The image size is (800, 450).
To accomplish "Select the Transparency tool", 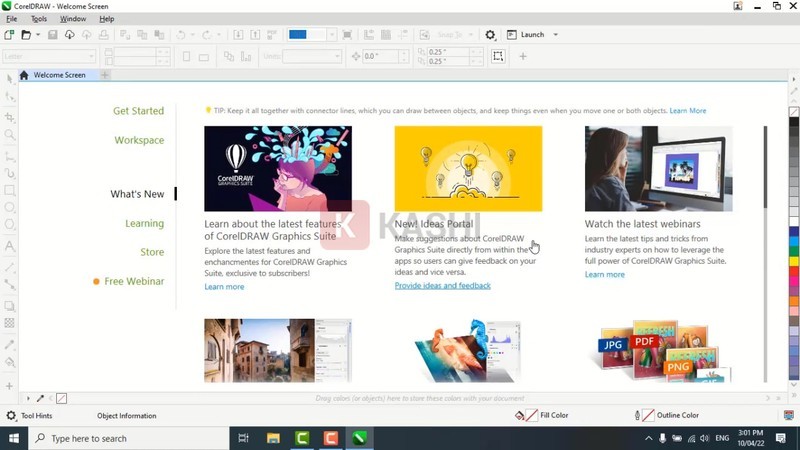I will [9, 323].
